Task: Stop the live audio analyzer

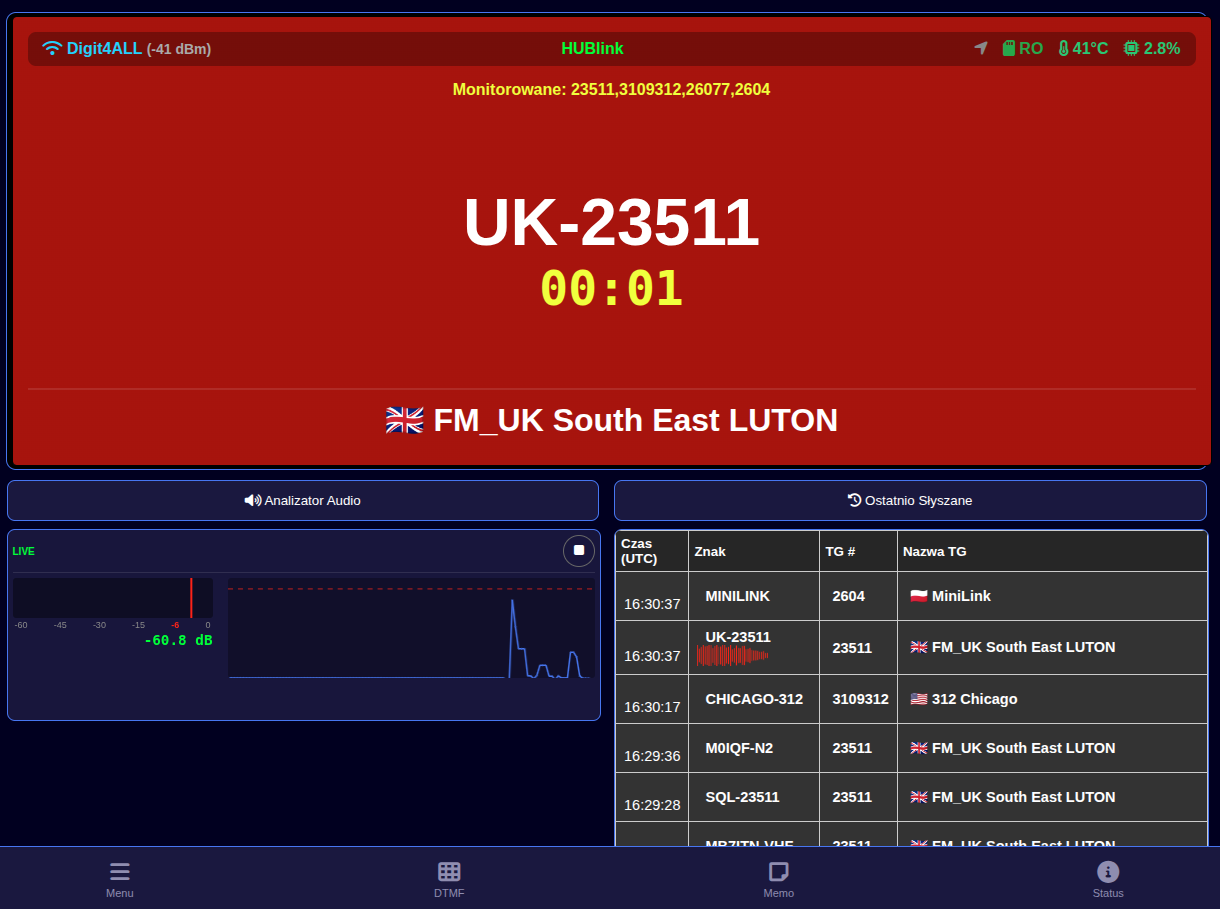Action: point(578,551)
